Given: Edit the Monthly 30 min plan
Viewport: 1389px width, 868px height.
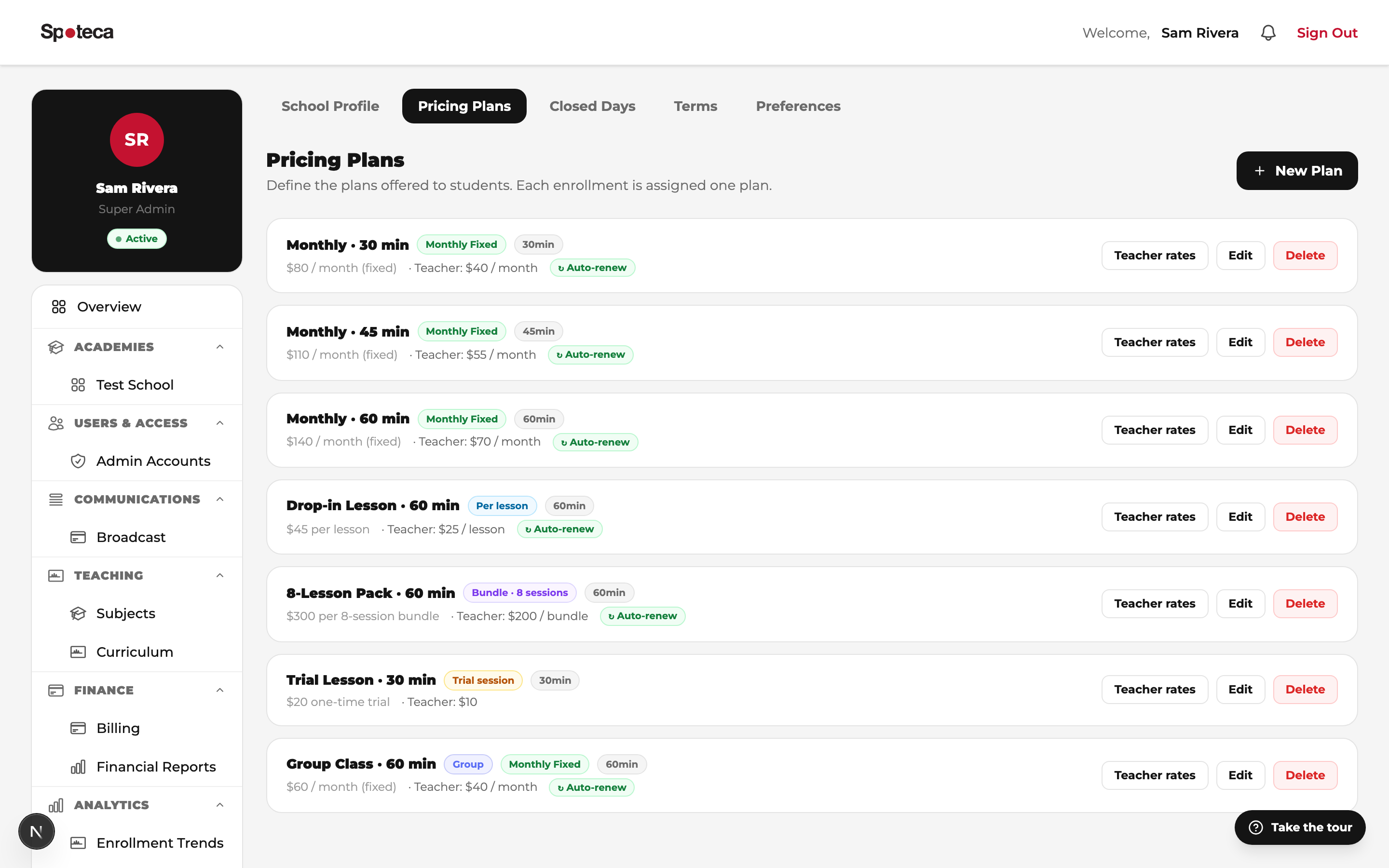Looking at the screenshot, I should [x=1240, y=256].
